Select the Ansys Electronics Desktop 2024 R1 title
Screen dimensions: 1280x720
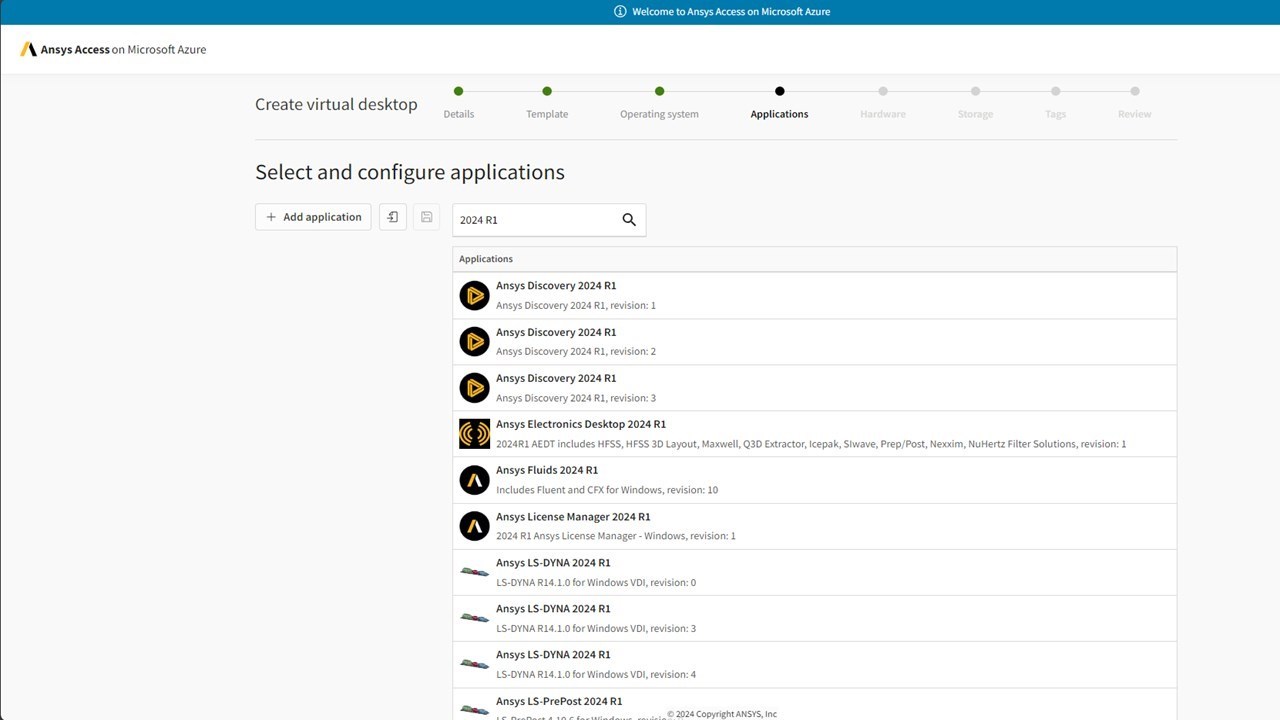[x=581, y=424]
